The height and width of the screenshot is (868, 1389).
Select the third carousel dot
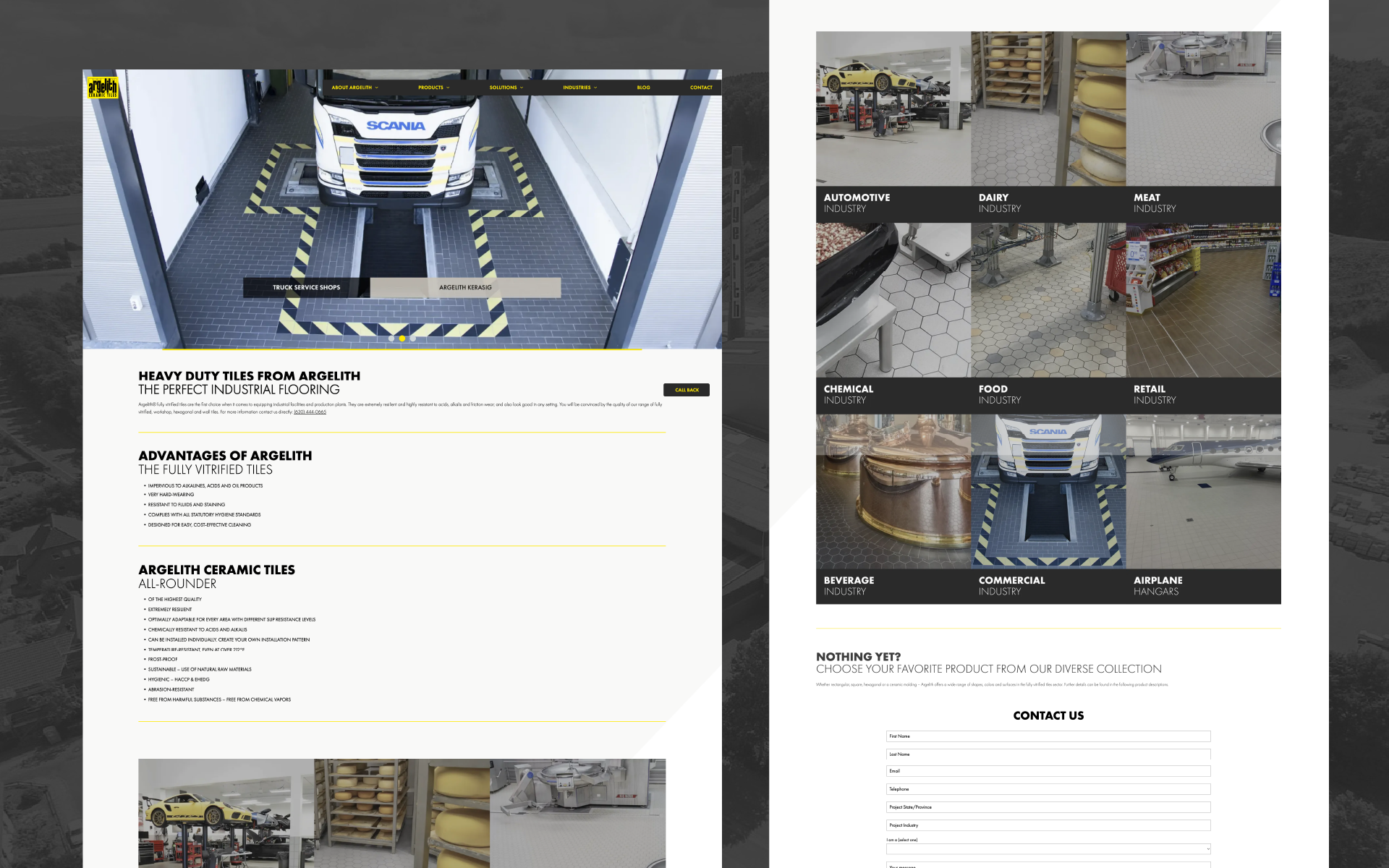(x=413, y=339)
